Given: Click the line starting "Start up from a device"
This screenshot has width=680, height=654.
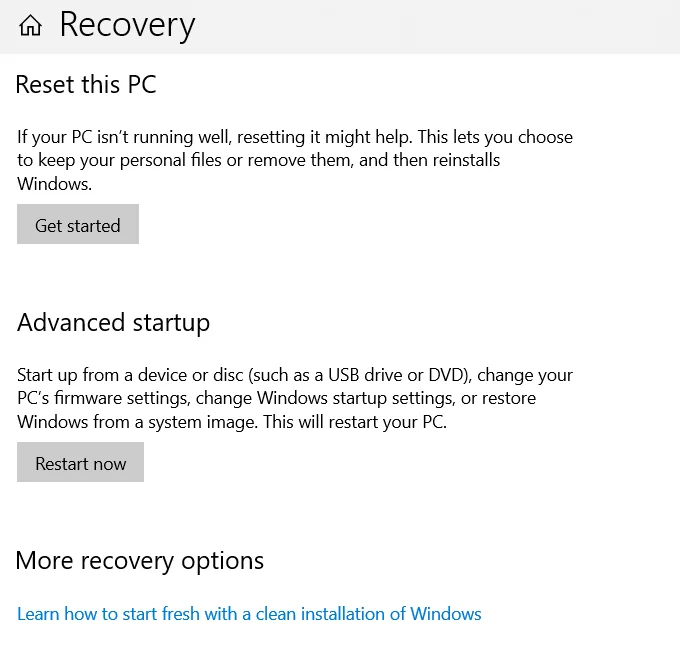Looking at the screenshot, I should coord(295,375).
